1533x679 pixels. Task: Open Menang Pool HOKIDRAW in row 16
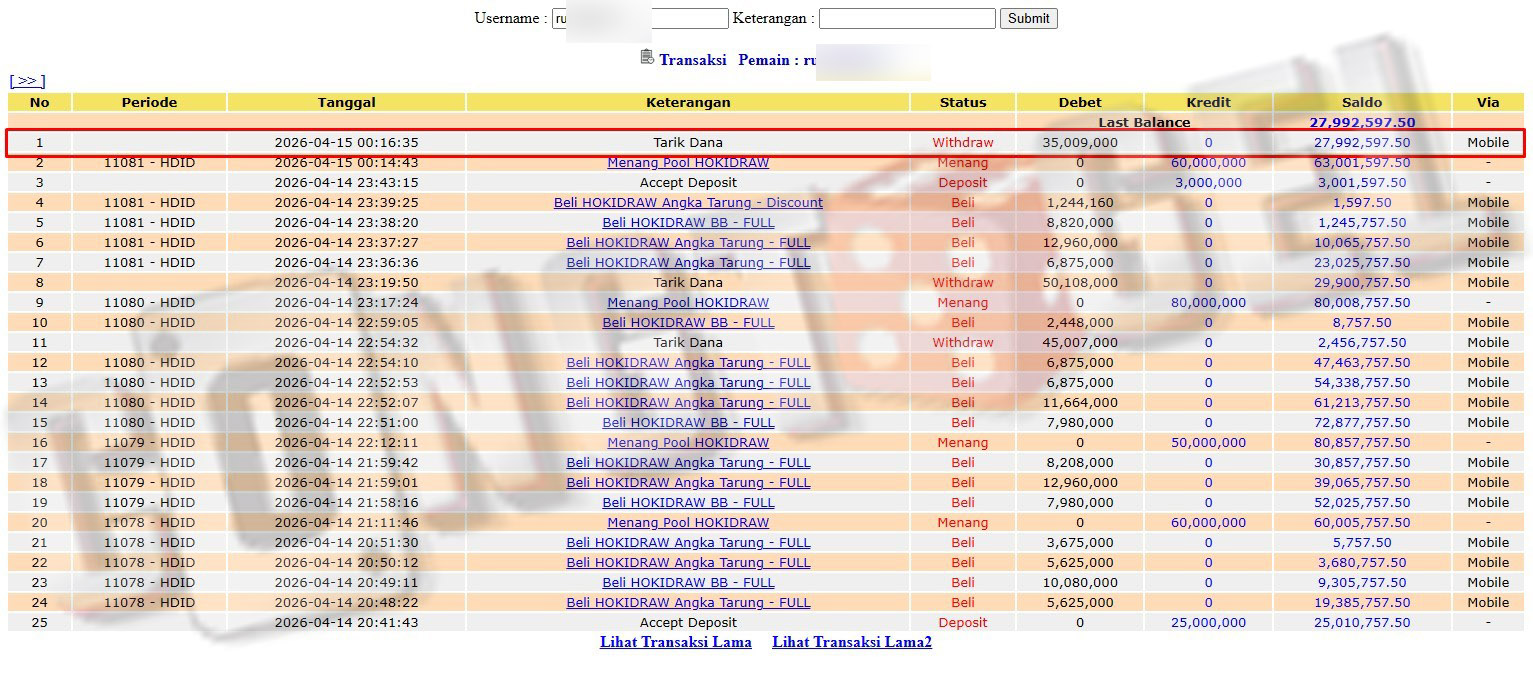688,443
